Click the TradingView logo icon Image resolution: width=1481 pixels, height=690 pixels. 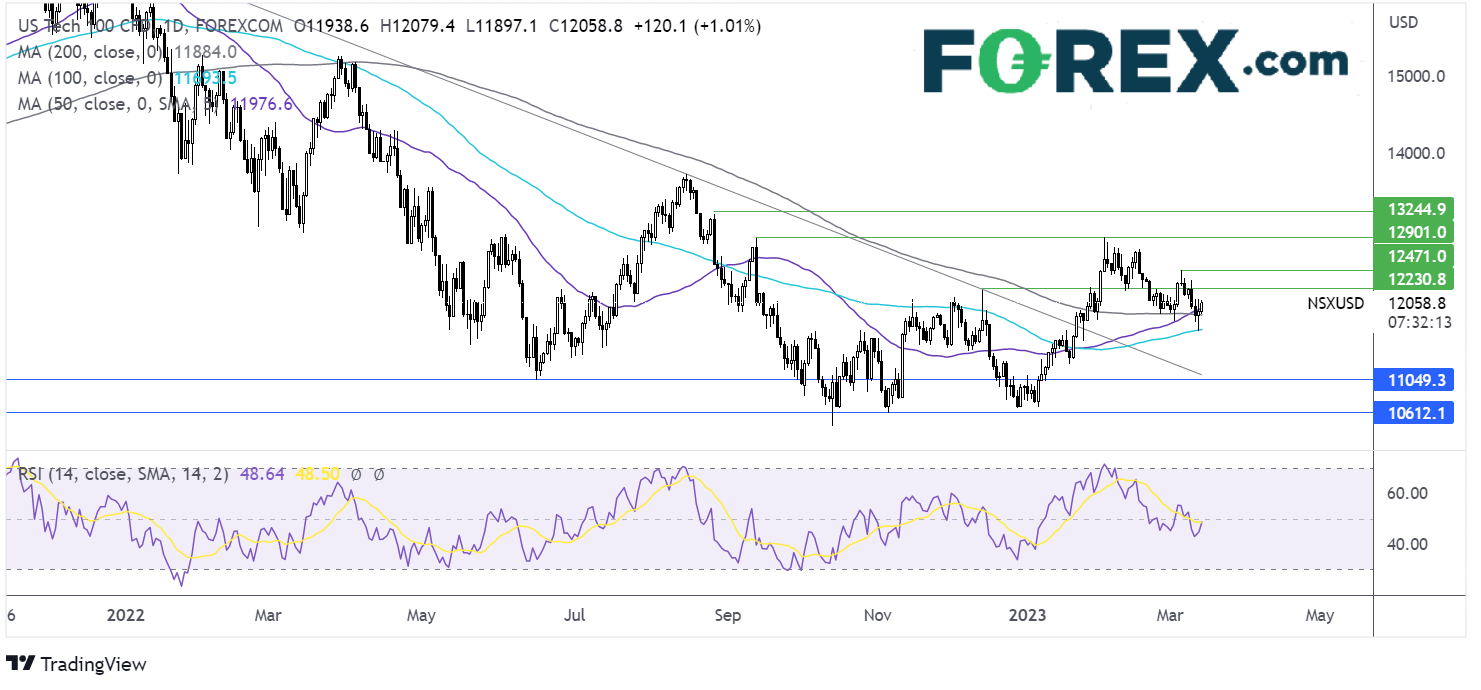tap(21, 663)
